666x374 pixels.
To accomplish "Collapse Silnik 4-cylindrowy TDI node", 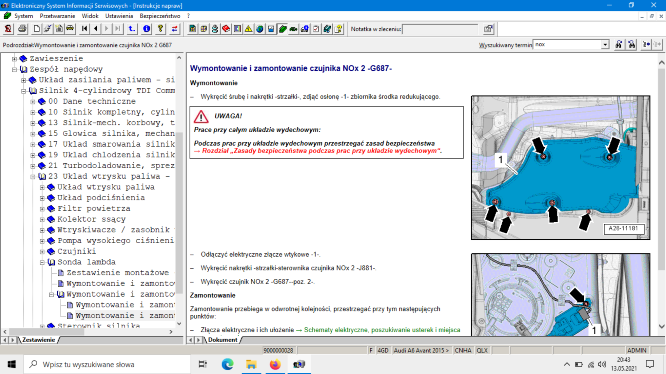I will 24,91.
